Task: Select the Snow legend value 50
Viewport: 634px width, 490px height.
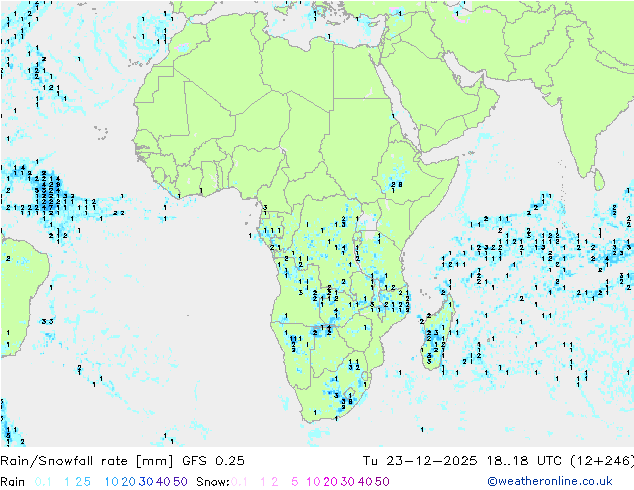Action: 382,482
